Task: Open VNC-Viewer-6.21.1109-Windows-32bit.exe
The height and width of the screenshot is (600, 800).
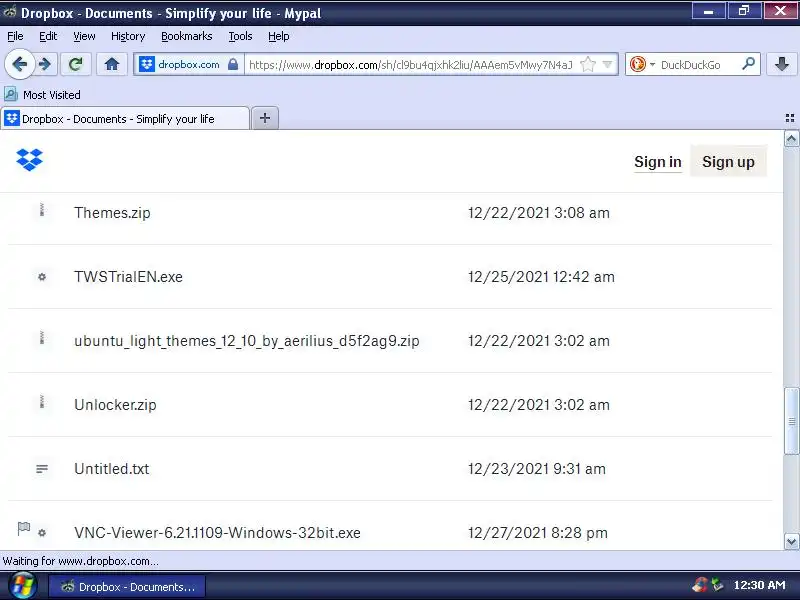Action: 217,533
